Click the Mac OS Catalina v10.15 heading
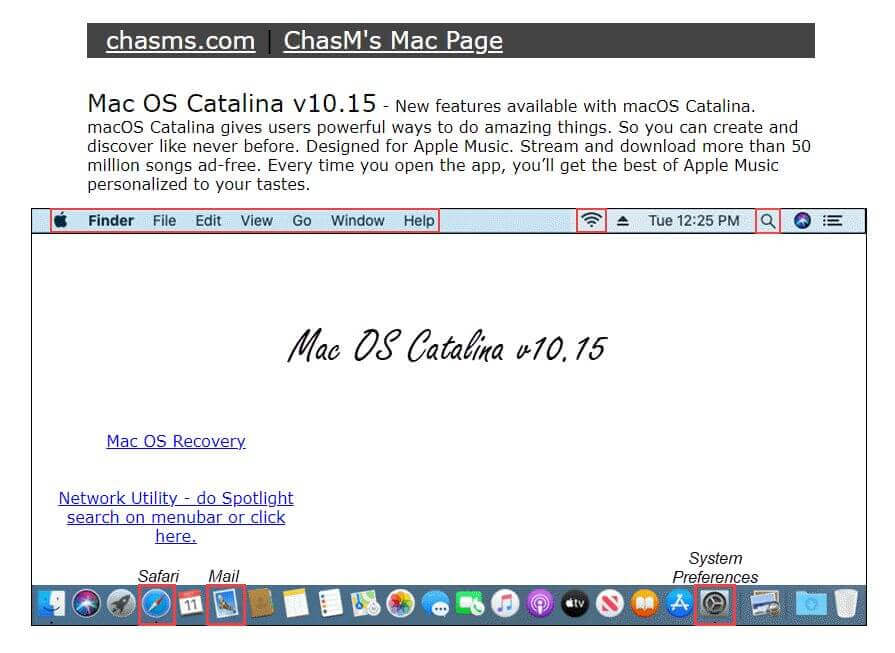Image resolution: width=895 pixels, height=653 pixels. (232, 103)
